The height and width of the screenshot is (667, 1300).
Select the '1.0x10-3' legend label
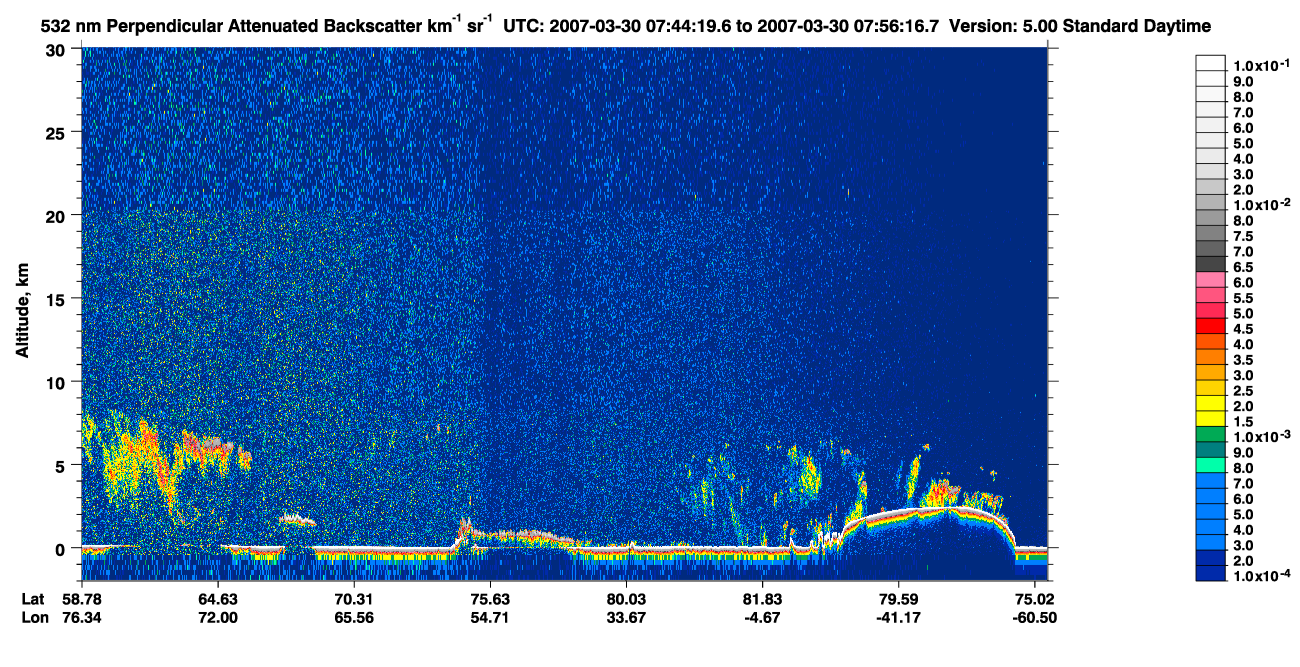point(1261,436)
